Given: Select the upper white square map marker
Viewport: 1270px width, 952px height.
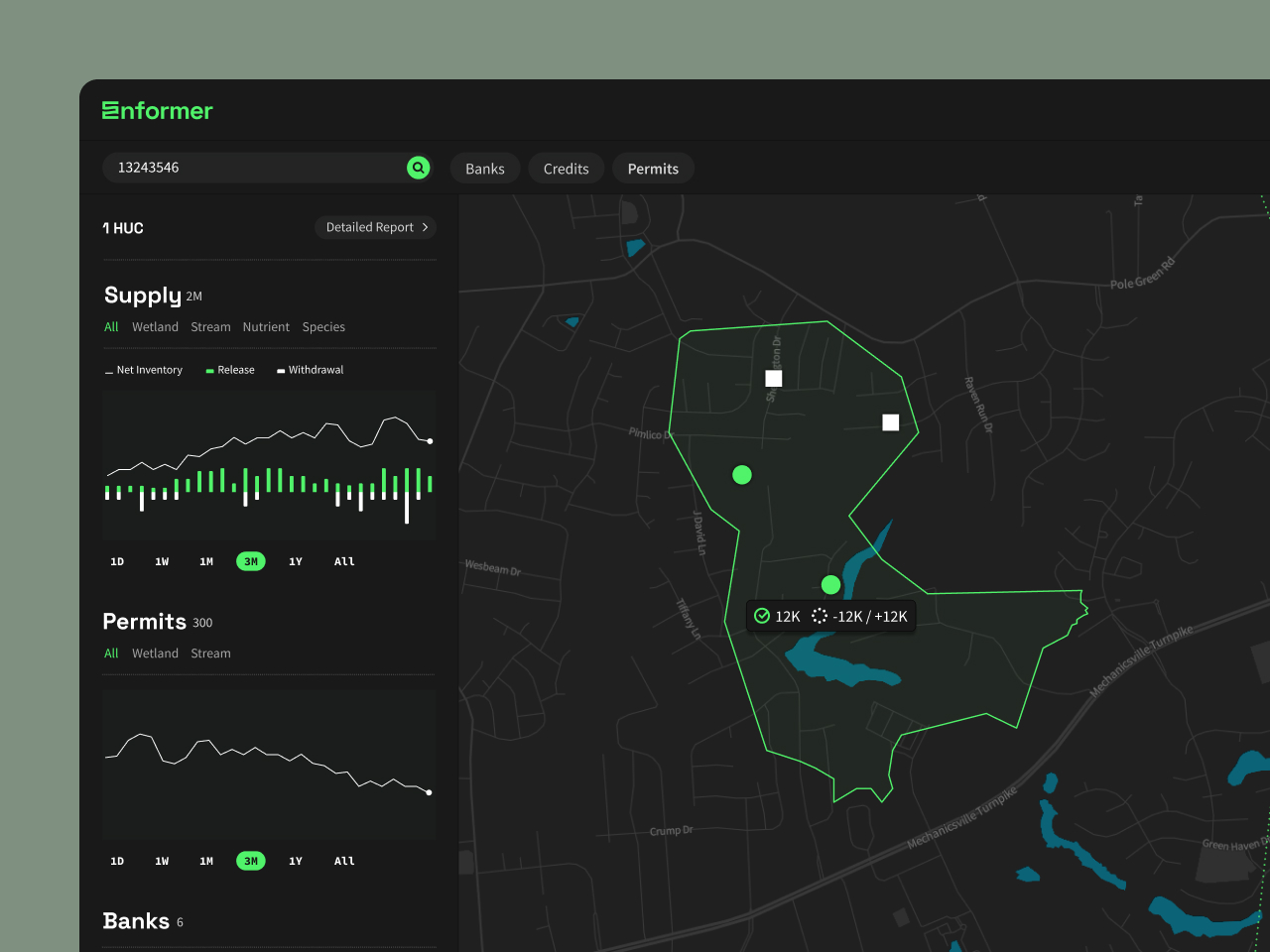Looking at the screenshot, I should [x=774, y=378].
